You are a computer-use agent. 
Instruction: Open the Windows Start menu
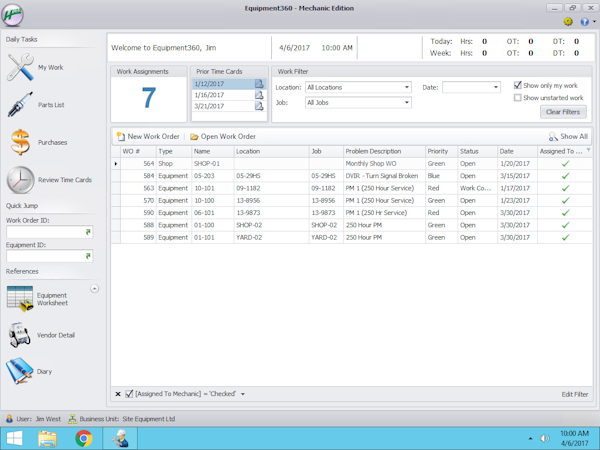15,439
